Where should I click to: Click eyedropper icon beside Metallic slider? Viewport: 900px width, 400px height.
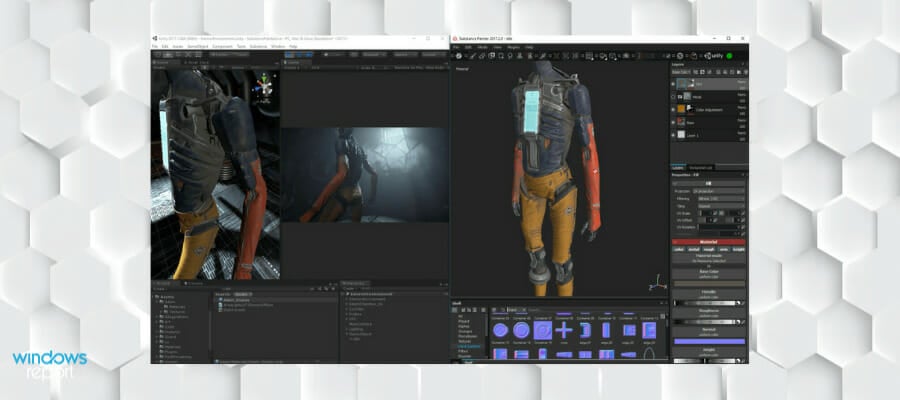743,303
